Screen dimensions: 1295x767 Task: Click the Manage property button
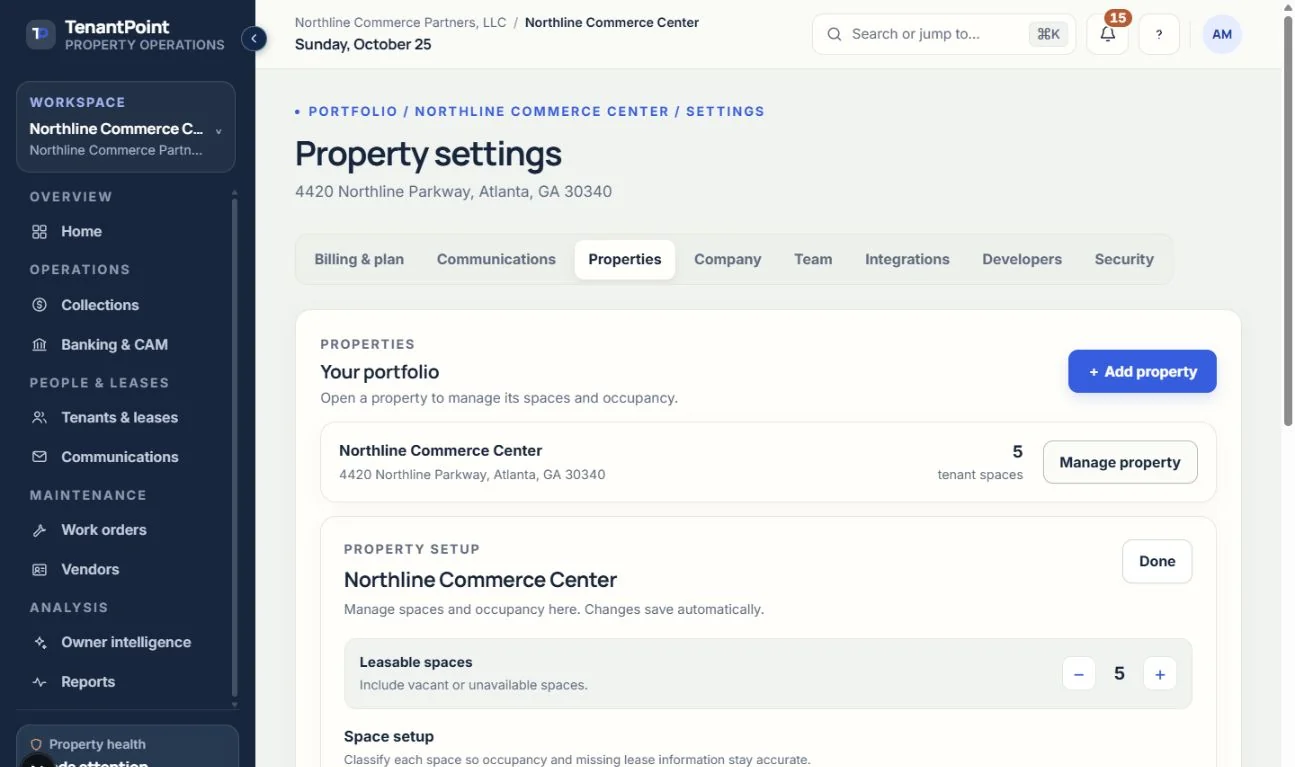1120,462
